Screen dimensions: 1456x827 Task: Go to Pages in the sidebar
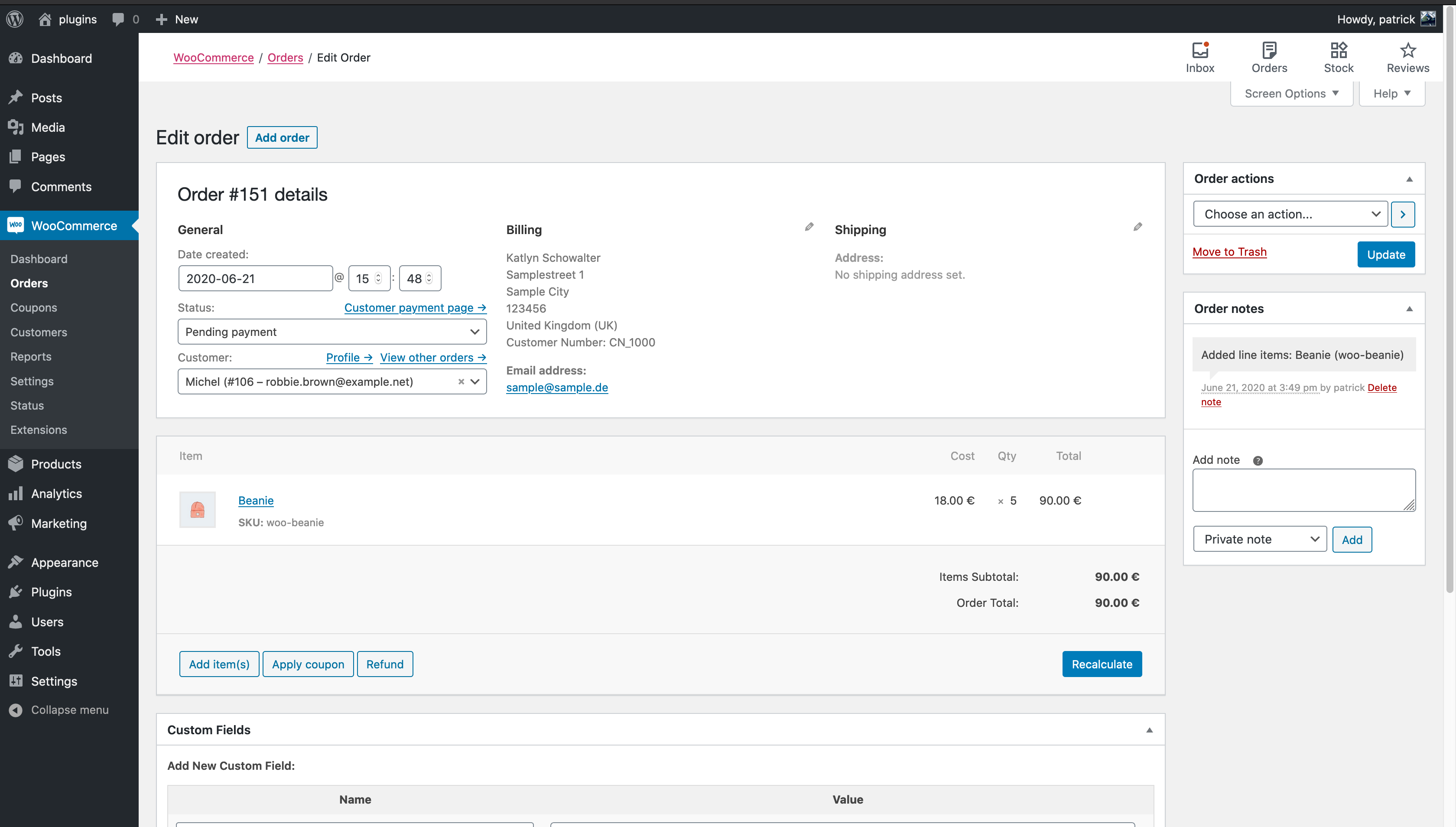(48, 157)
